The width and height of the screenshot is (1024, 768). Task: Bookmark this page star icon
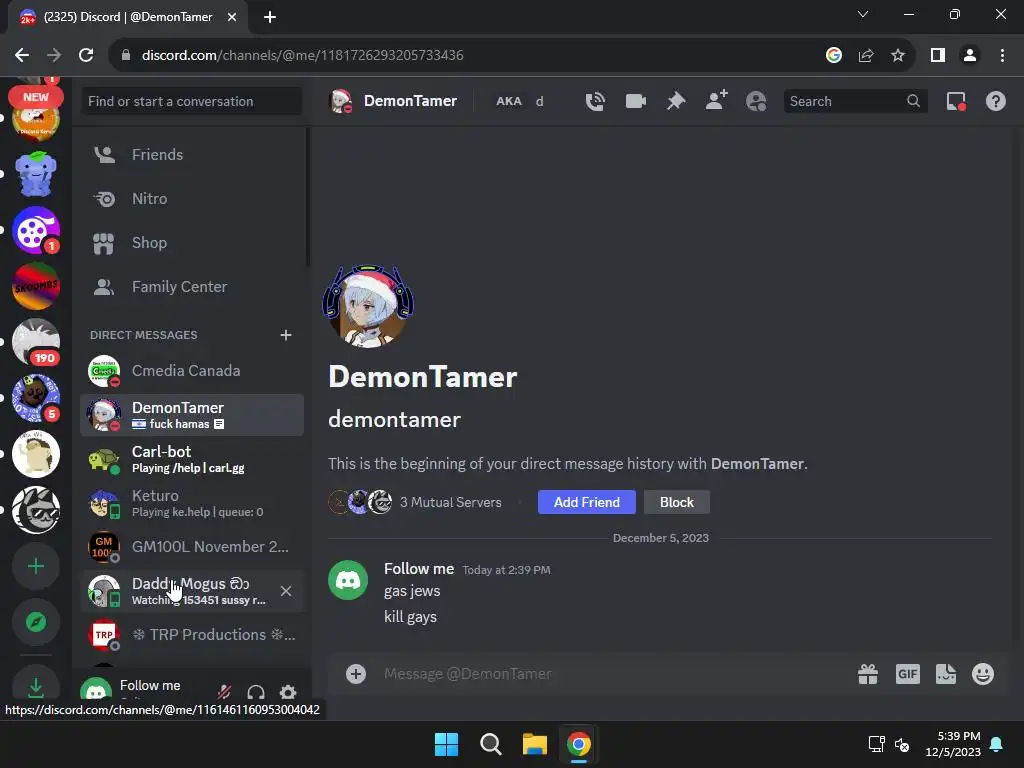pyautogui.click(x=898, y=55)
